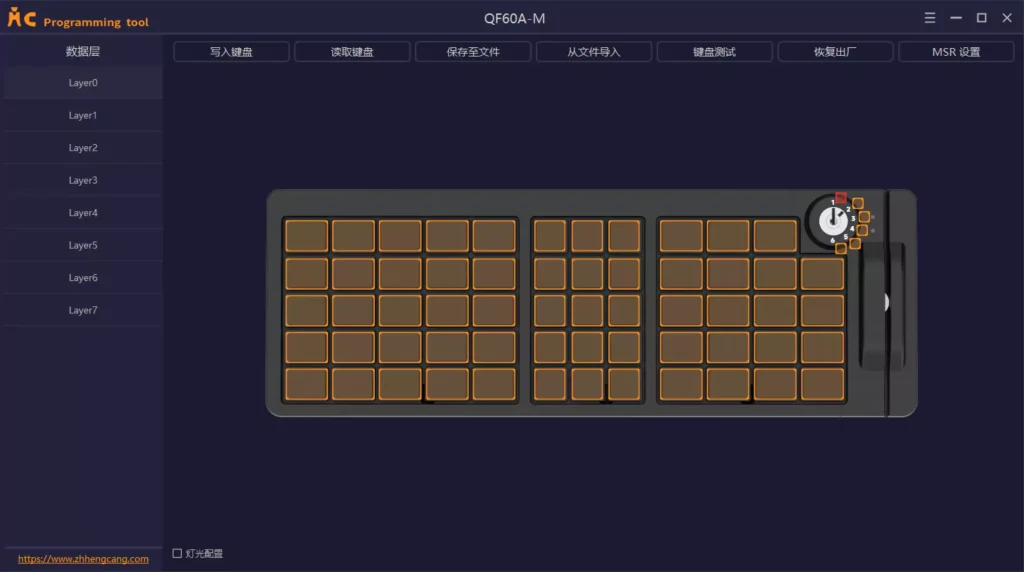Select the key-lock position 6 square
The width and height of the screenshot is (1024, 572).
click(840, 249)
